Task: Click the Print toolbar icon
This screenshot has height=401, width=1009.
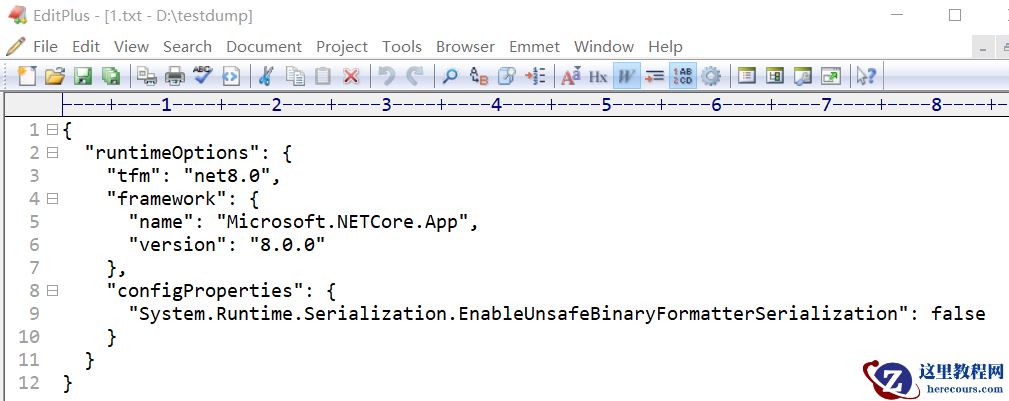Action: pyautogui.click(x=175, y=75)
